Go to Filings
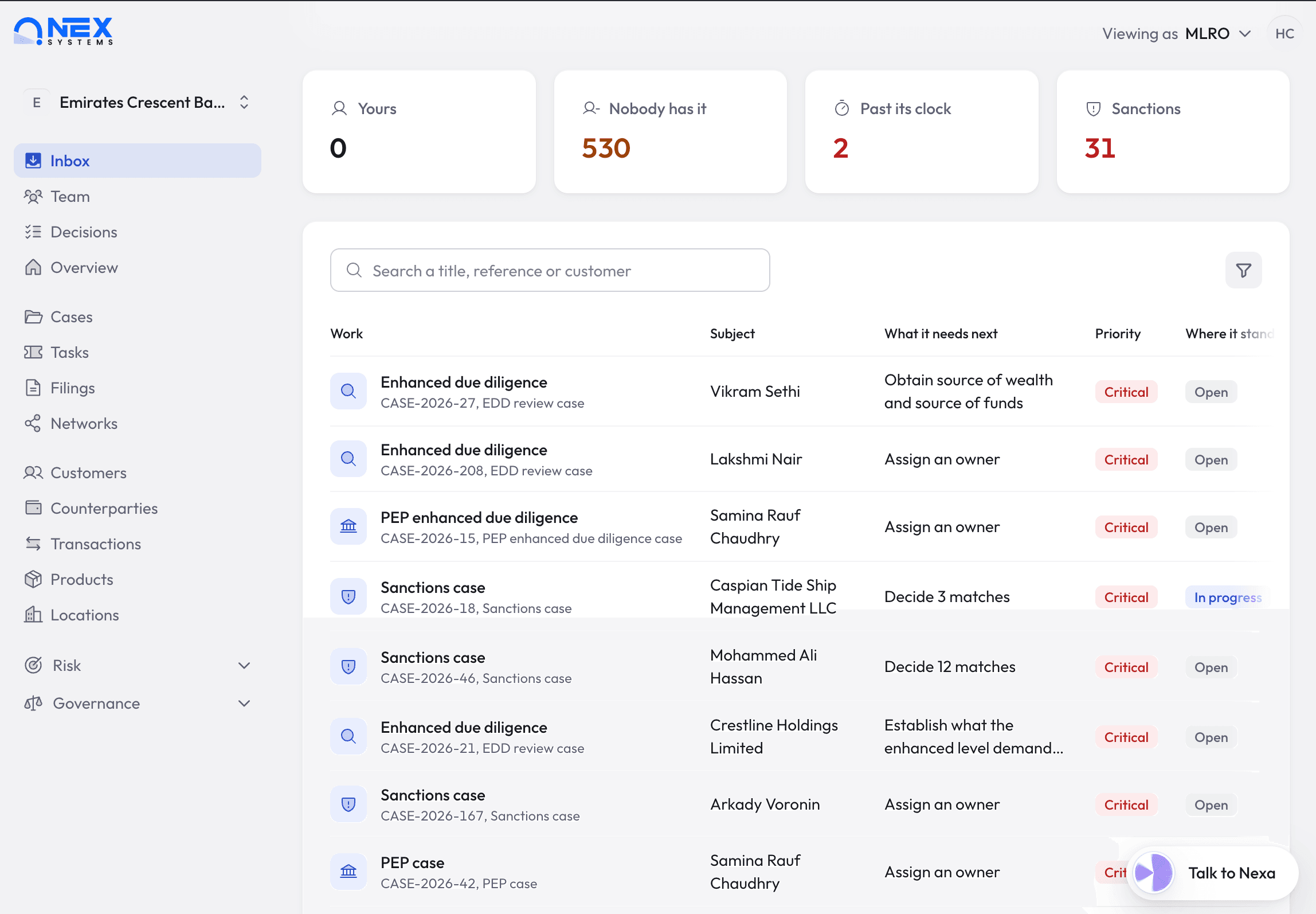 click(138, 388)
